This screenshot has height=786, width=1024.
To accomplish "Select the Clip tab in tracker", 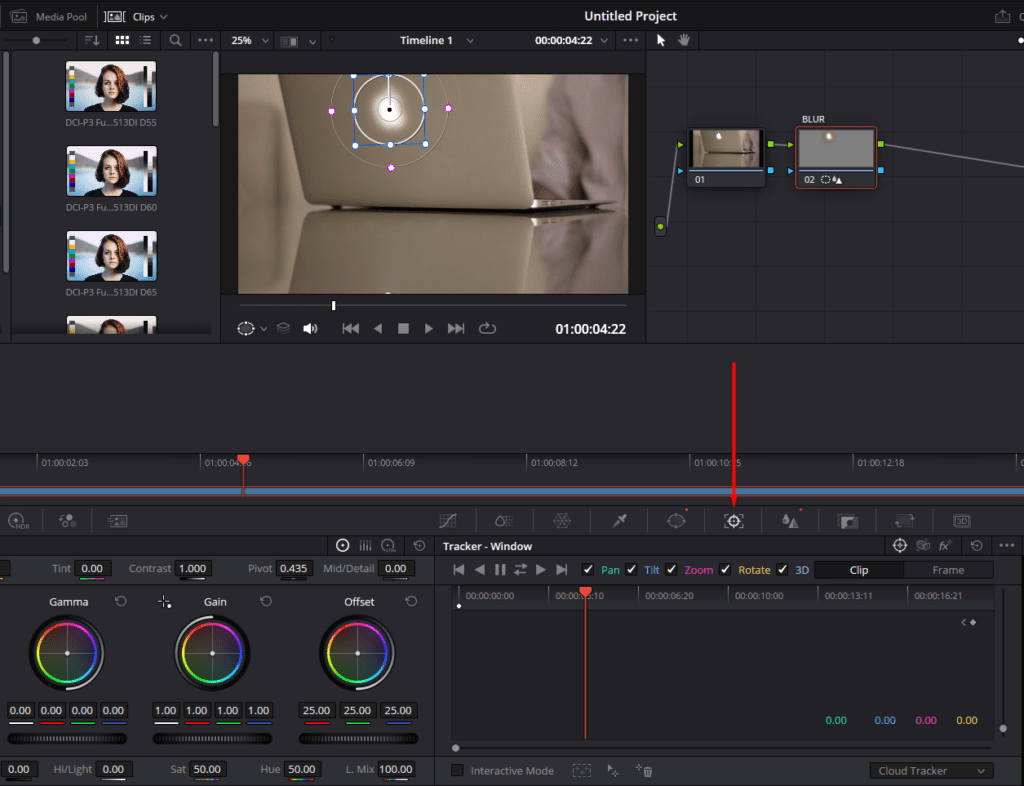I will click(x=858, y=570).
